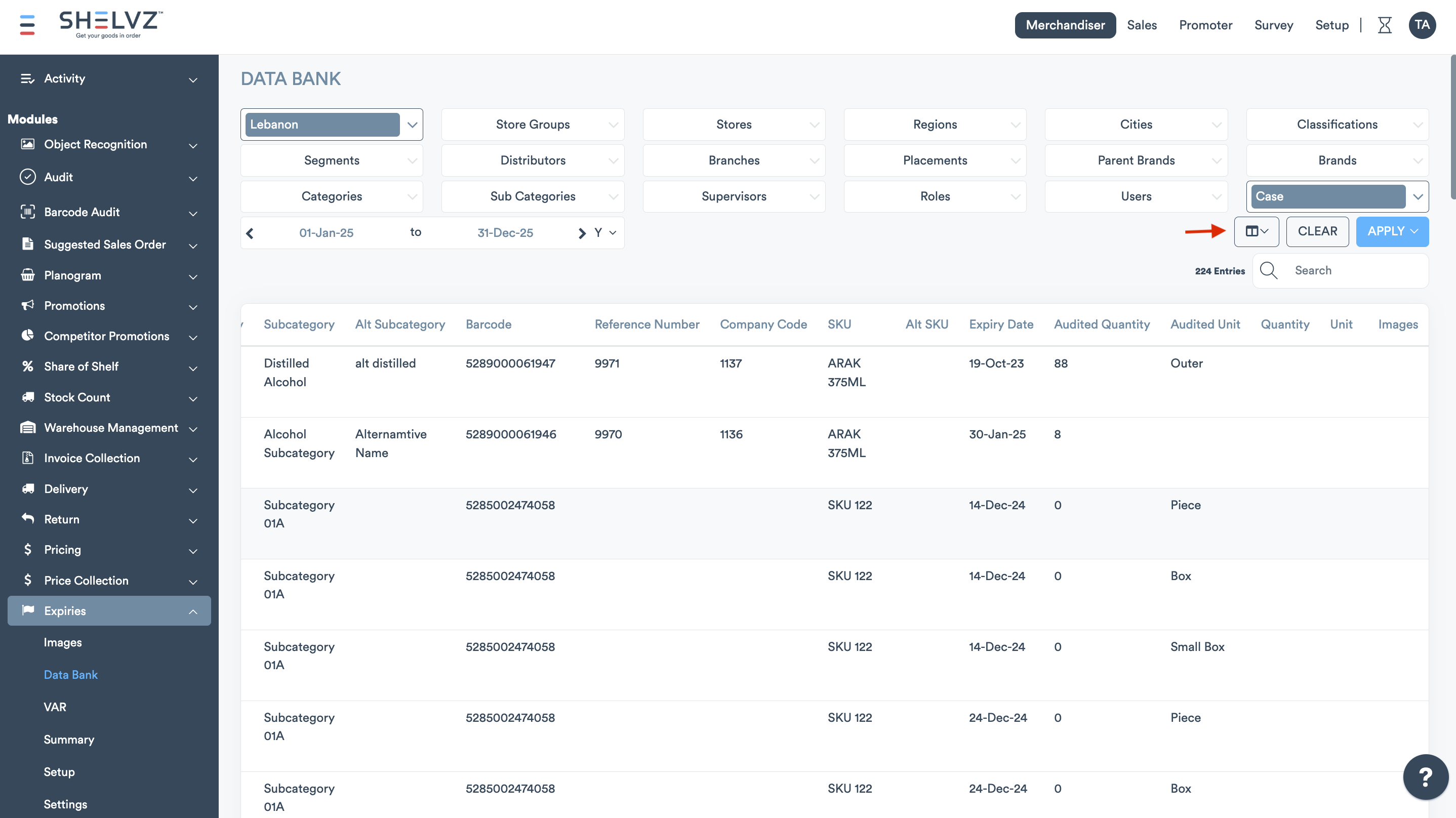Switch to the Sales tab
Viewport: 1456px width, 818px height.
coord(1141,25)
